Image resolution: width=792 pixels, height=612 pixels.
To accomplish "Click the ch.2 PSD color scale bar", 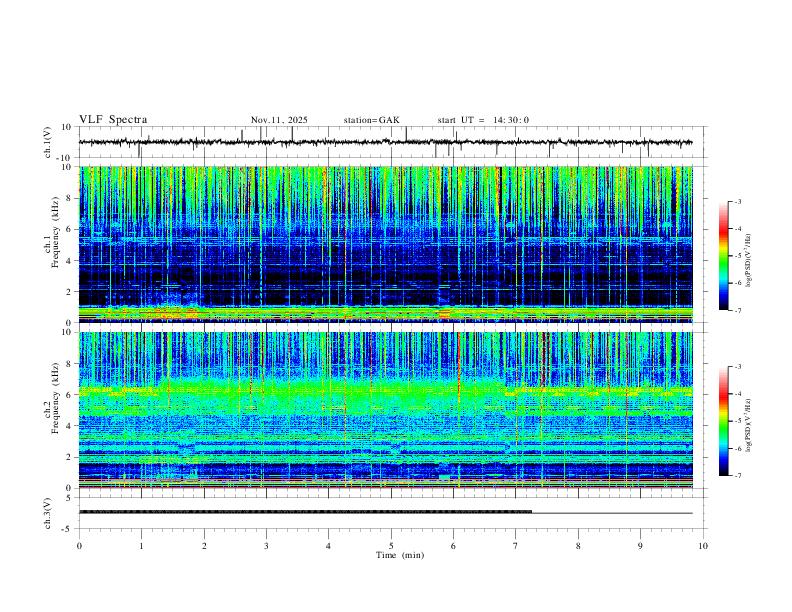I will pyautogui.click(x=724, y=421).
